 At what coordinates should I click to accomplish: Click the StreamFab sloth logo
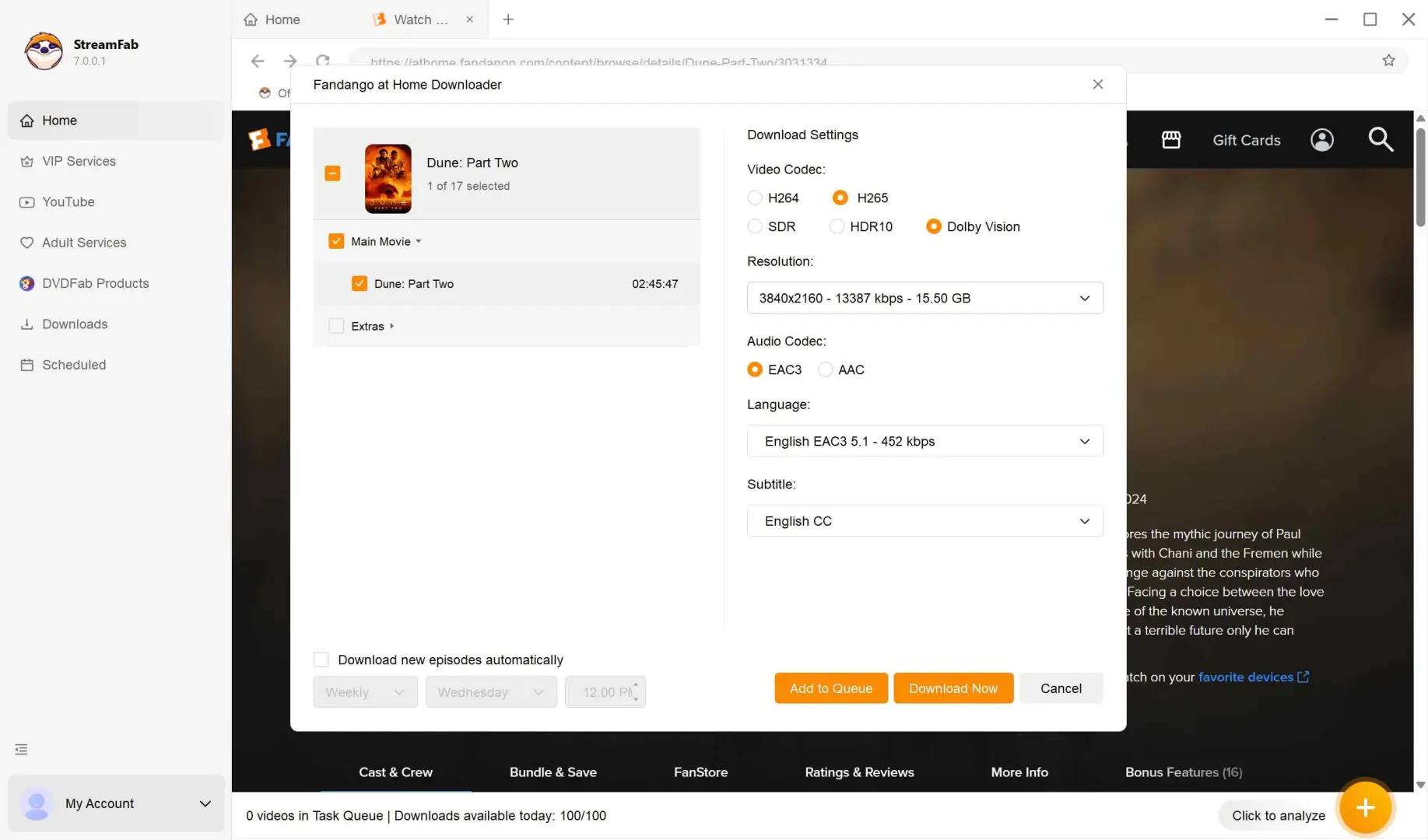coord(44,51)
